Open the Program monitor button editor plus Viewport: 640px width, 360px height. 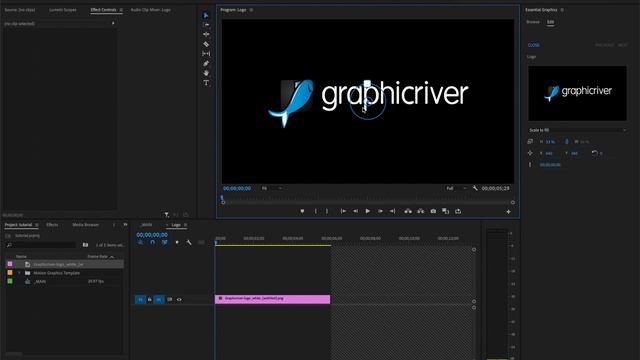[509, 211]
